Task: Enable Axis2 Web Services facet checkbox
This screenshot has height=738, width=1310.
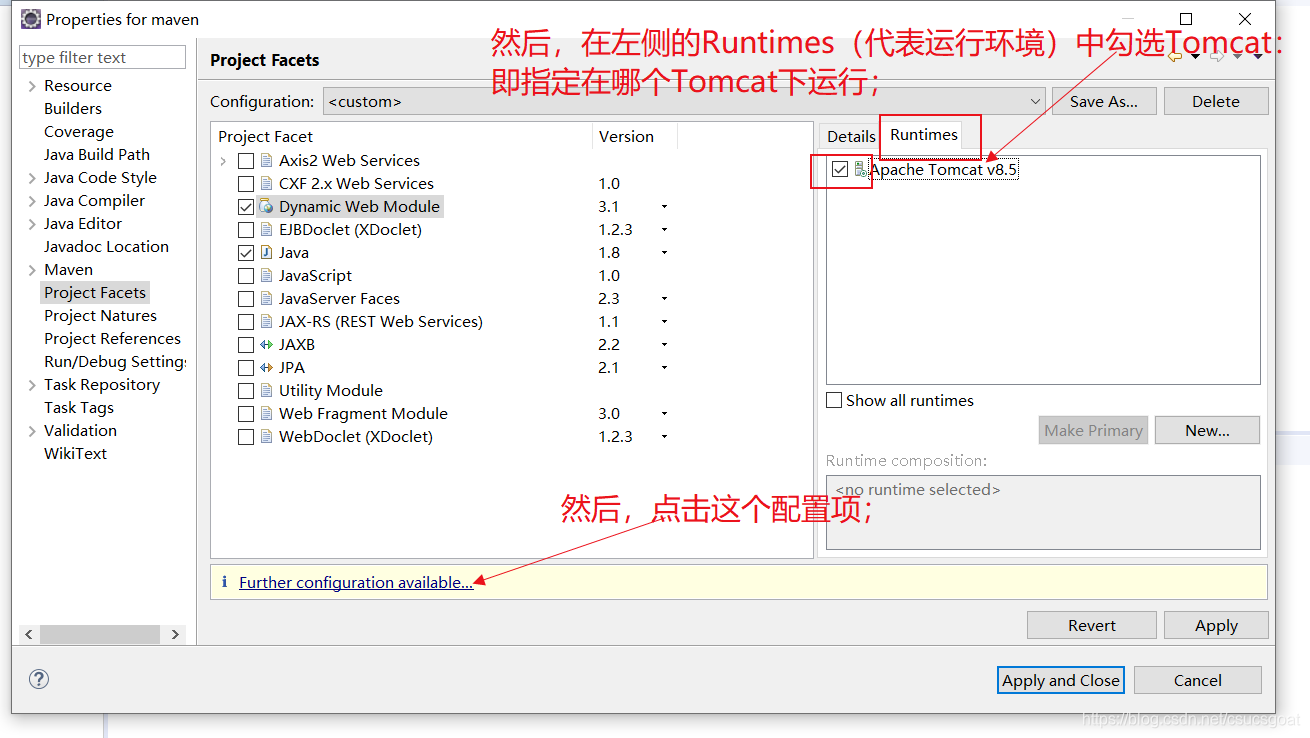Action: [x=246, y=161]
